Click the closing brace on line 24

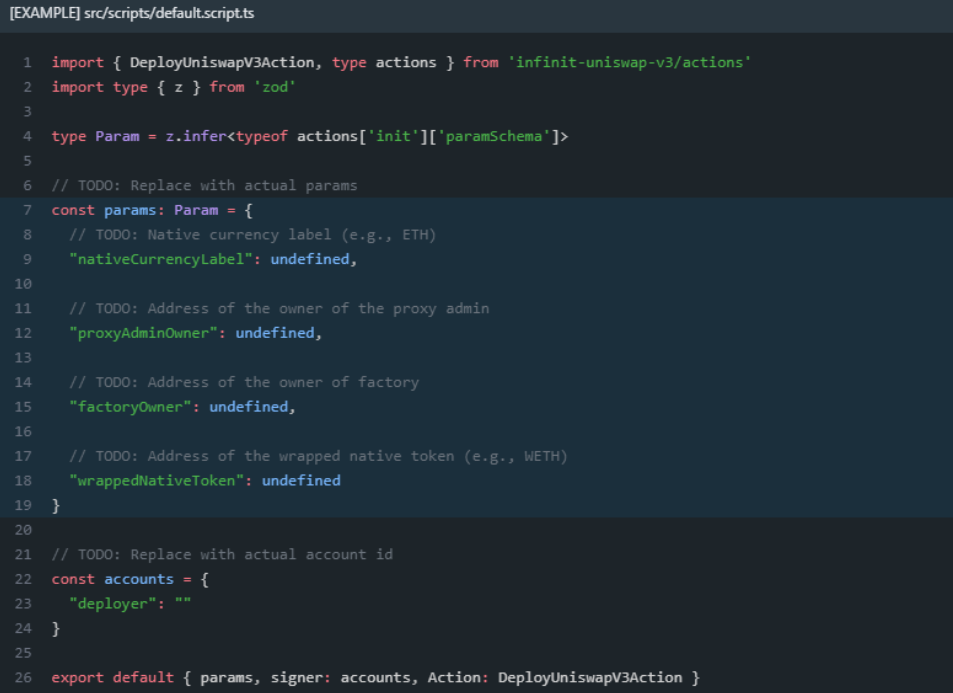coord(56,629)
